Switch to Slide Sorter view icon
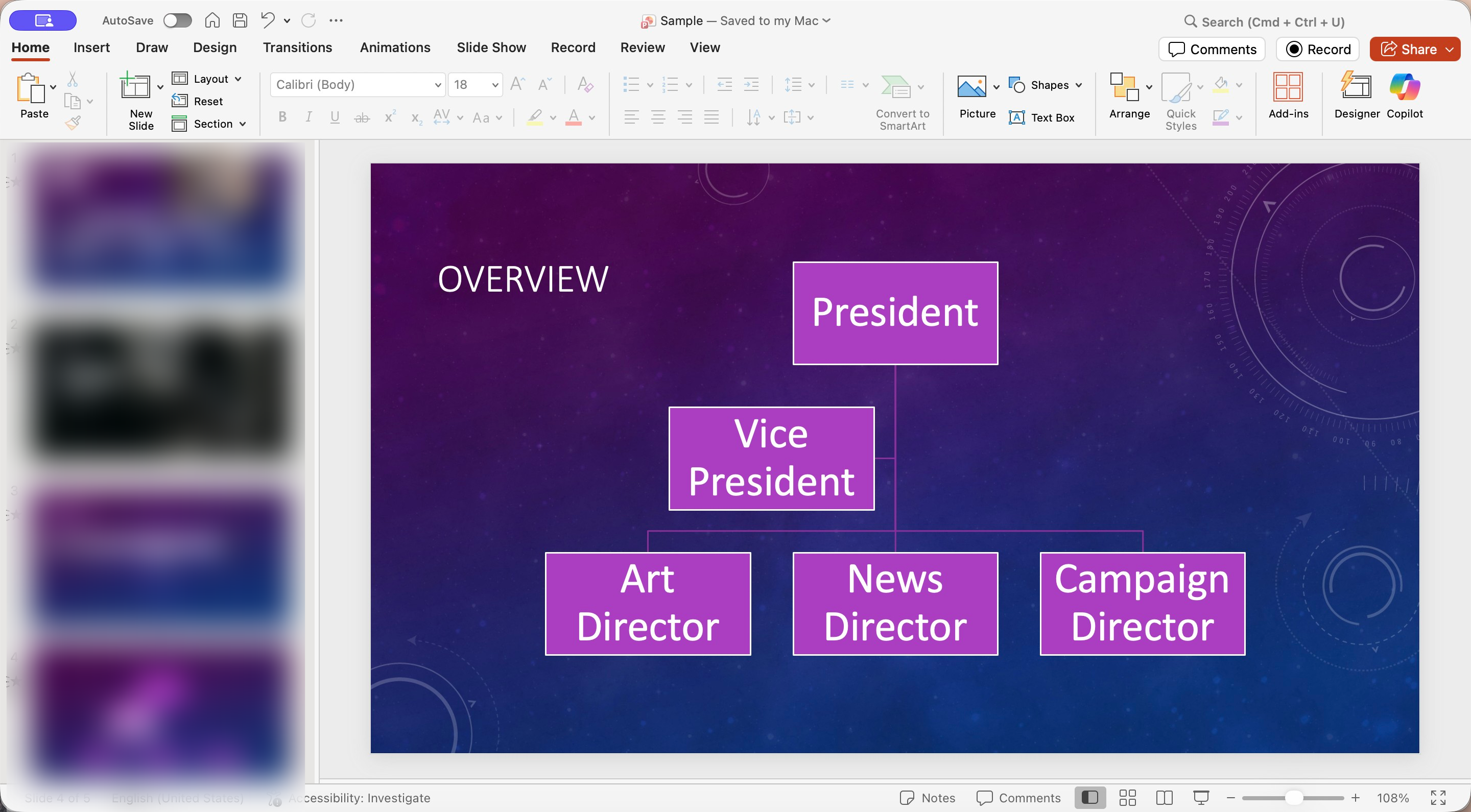The height and width of the screenshot is (812, 1471). (x=1127, y=798)
